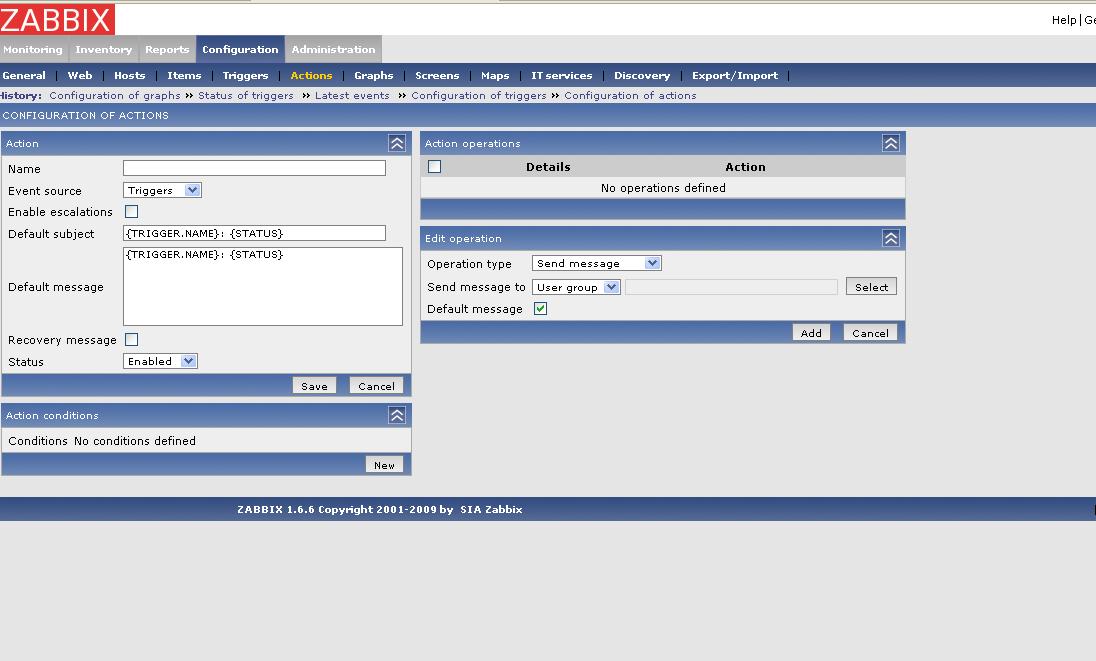Click 'No conditions defined' text
This screenshot has height=661, width=1096.
pos(135,441)
